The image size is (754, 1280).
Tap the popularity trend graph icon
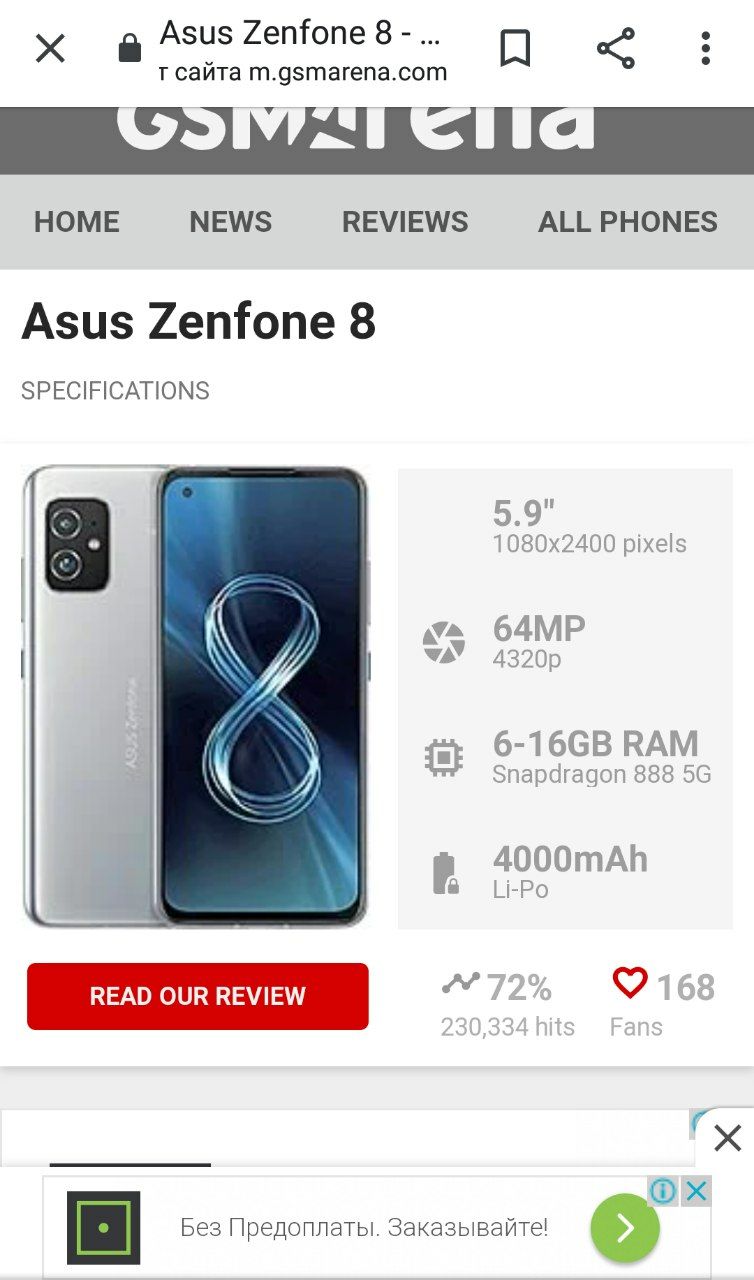point(460,984)
